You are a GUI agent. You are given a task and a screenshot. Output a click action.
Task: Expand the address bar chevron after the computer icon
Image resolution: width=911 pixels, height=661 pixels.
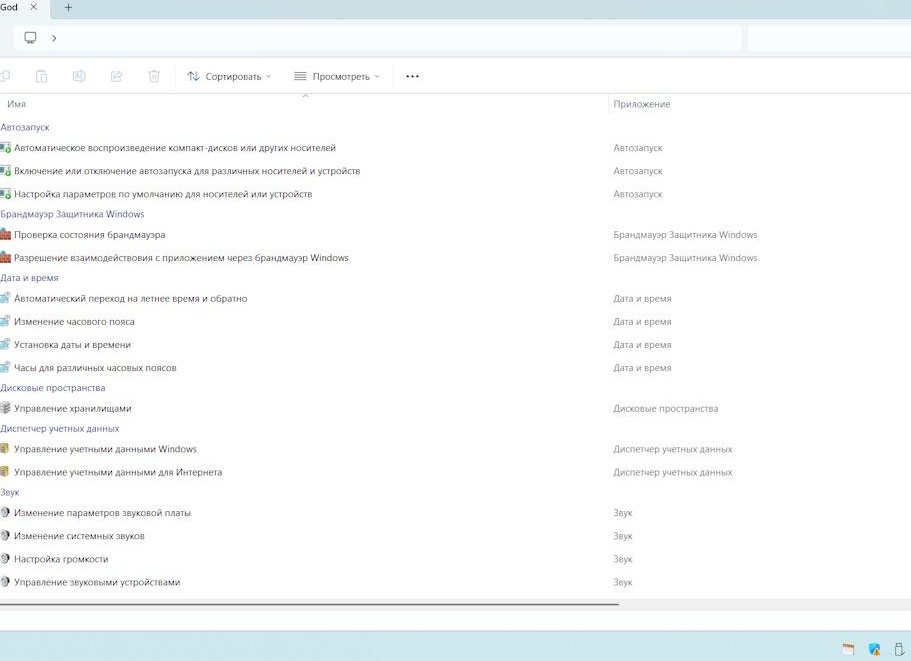54,38
